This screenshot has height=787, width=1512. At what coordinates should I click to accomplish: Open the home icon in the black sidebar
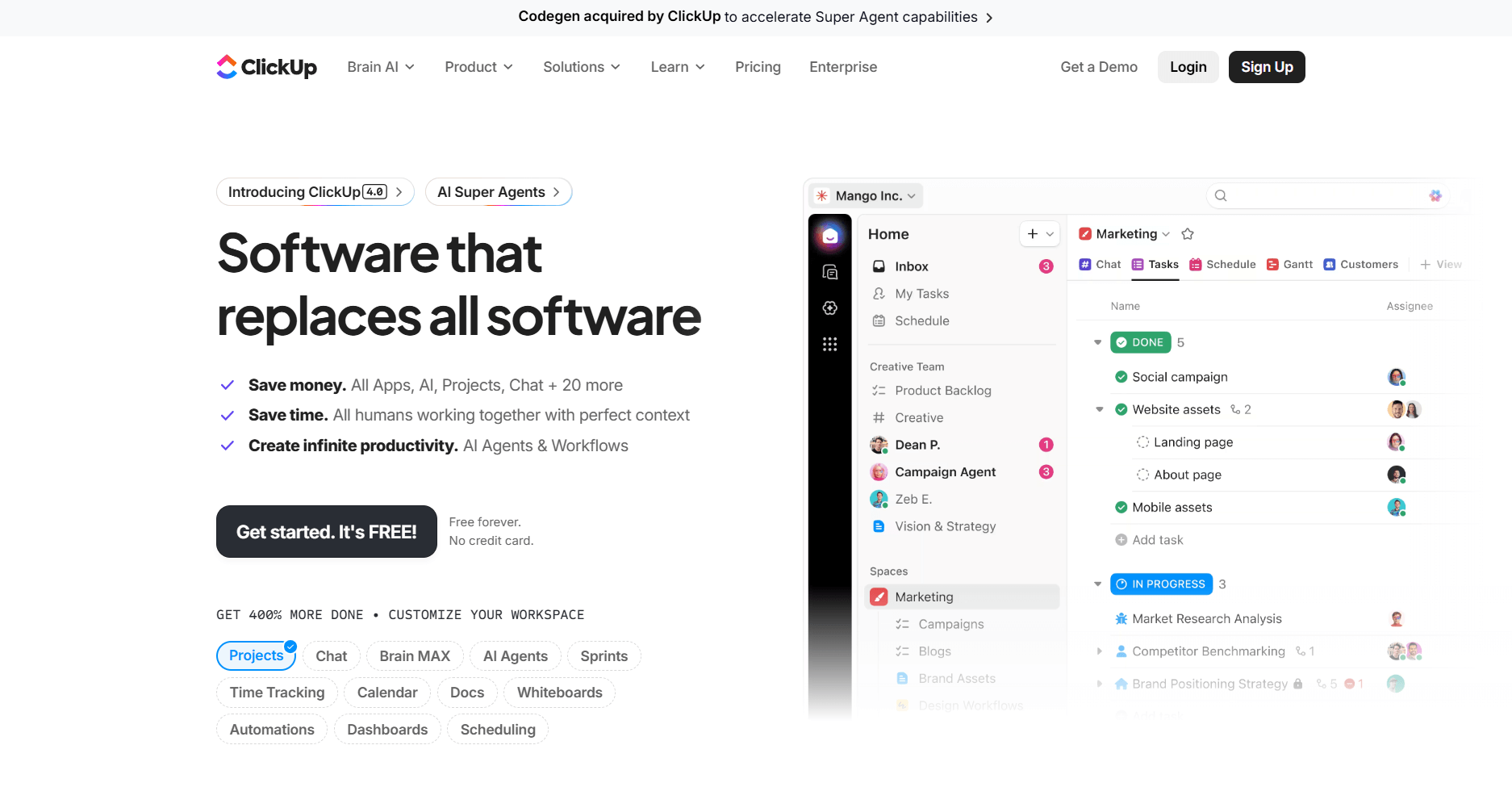click(829, 236)
